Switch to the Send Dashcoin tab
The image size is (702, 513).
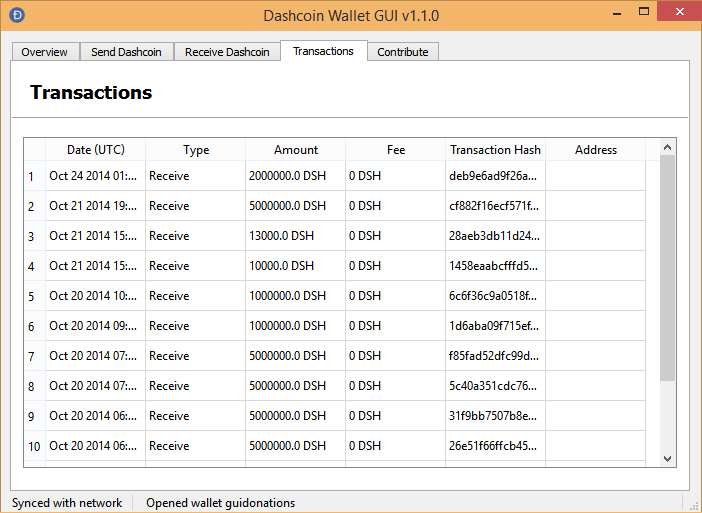(126, 52)
